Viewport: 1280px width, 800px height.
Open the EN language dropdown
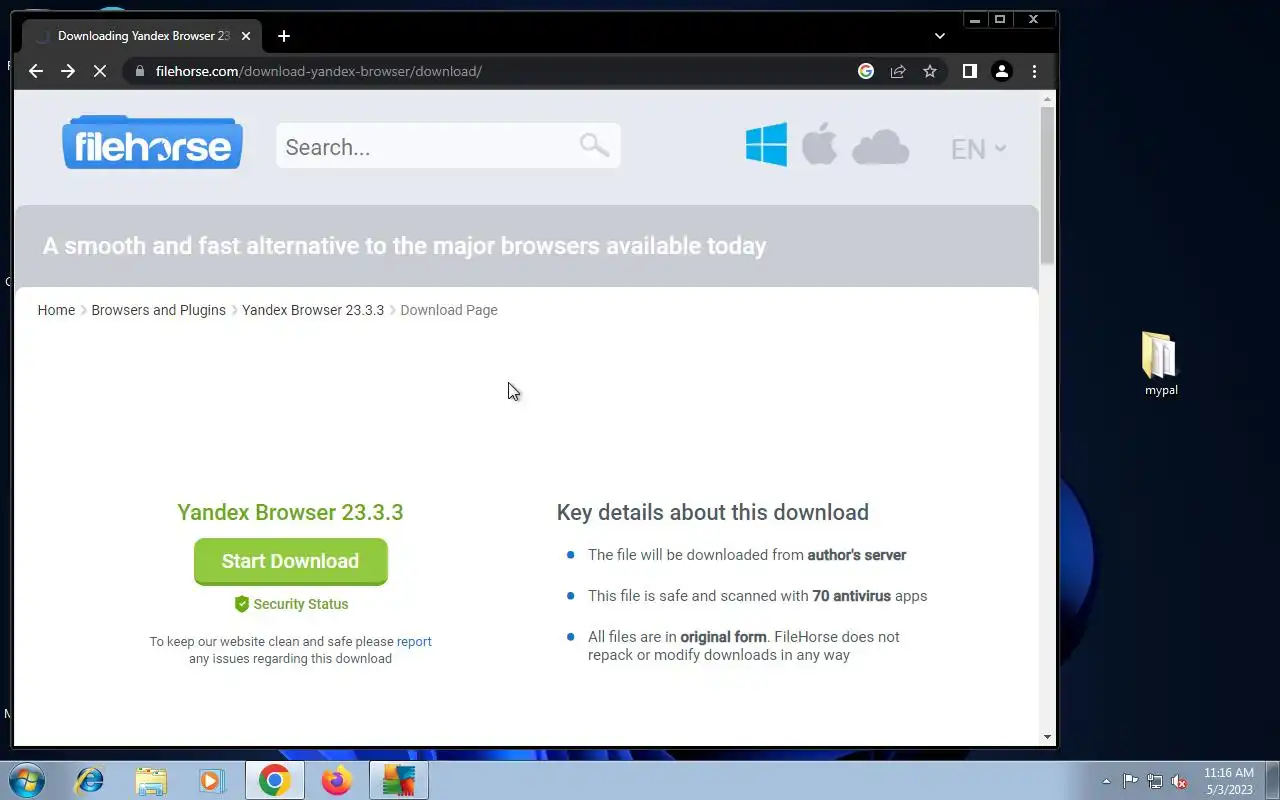(978, 149)
